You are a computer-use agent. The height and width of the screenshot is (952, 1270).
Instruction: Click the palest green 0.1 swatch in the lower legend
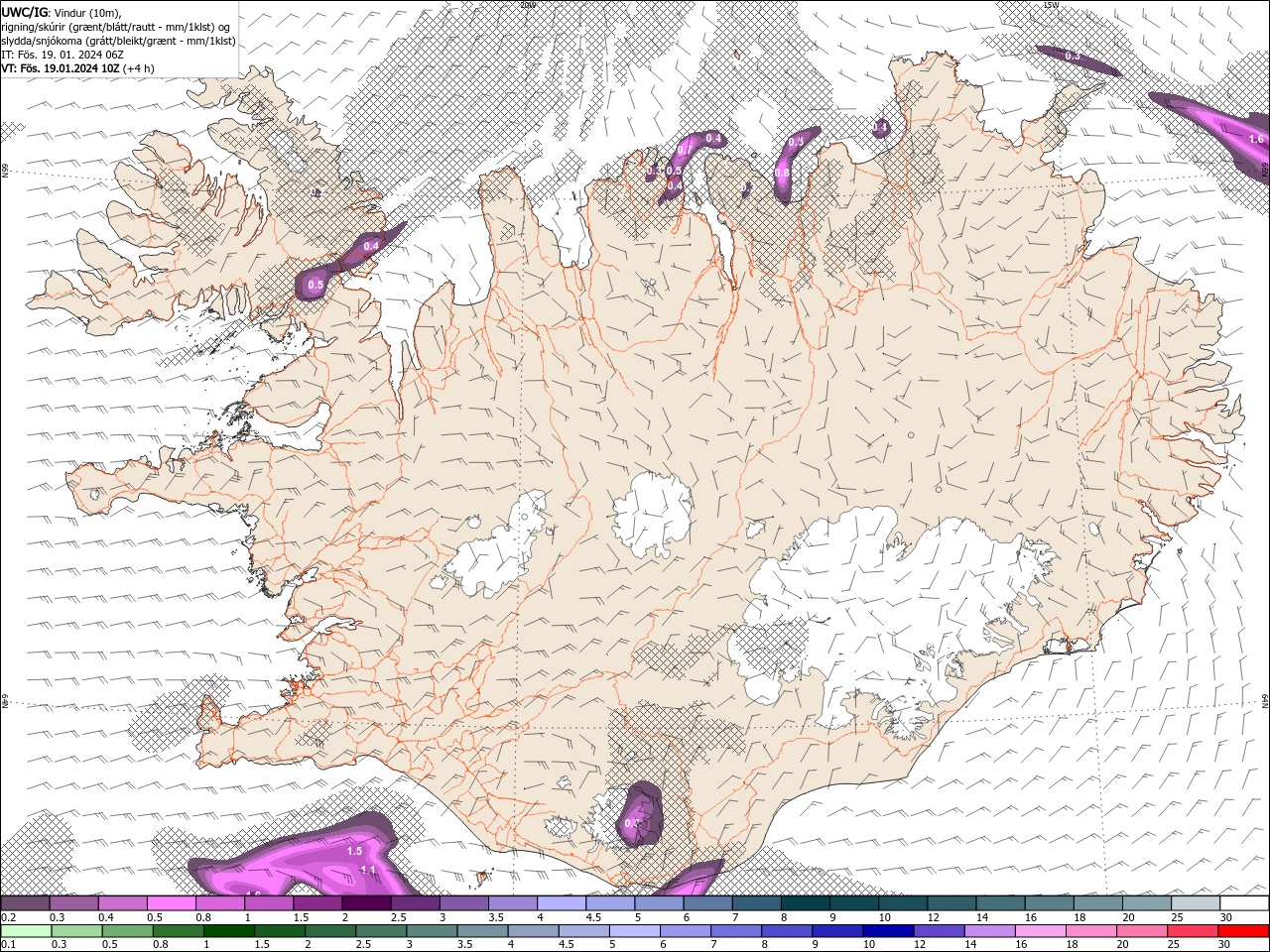pos(26,931)
